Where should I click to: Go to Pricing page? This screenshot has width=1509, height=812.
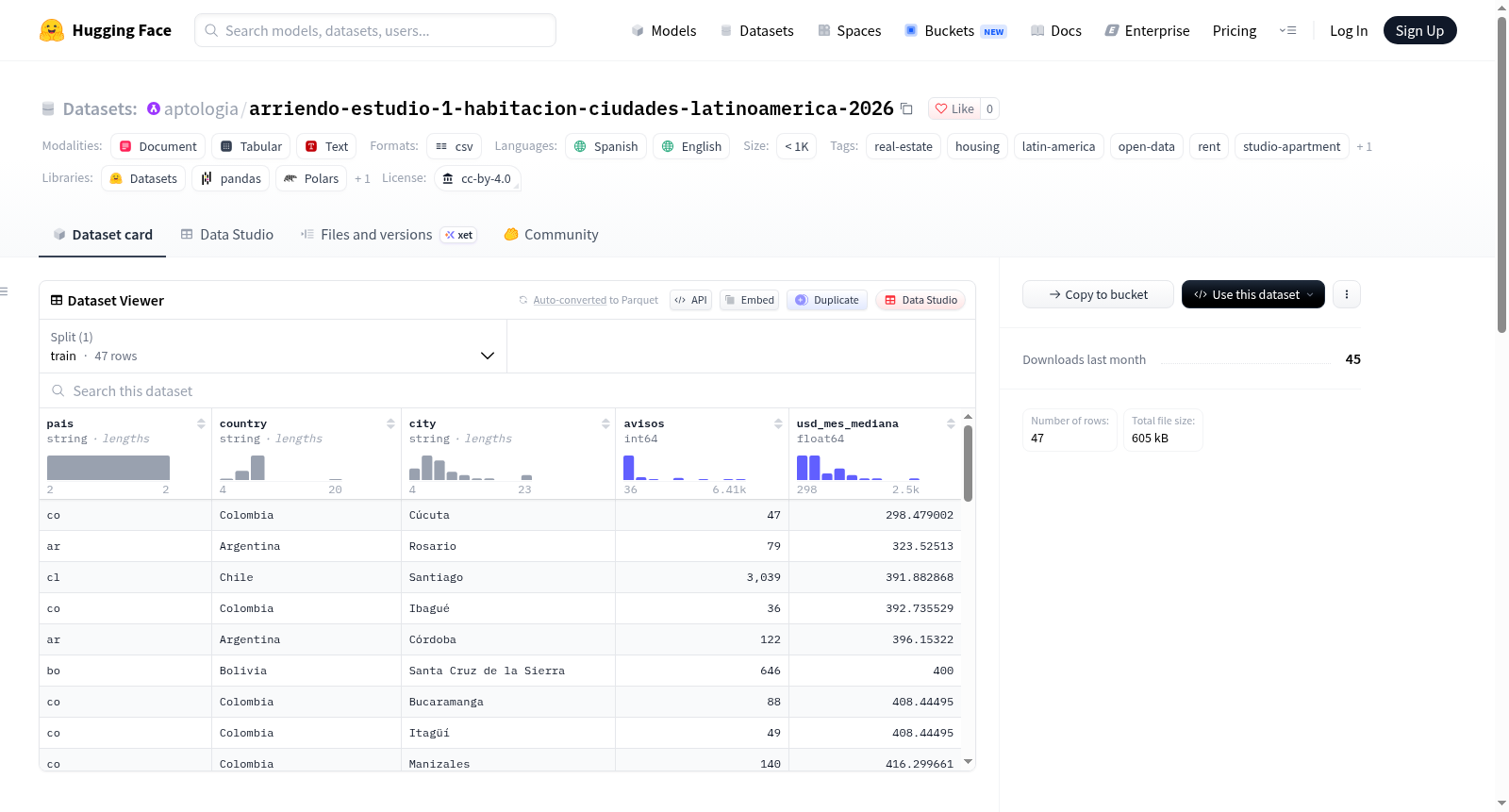click(x=1234, y=30)
